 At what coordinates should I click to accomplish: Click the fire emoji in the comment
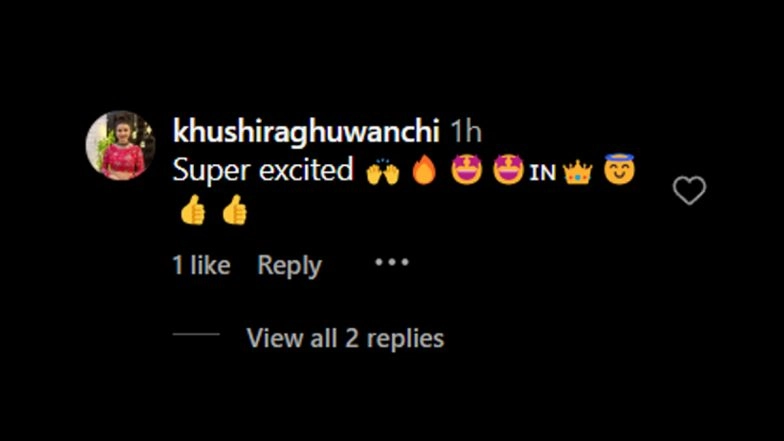(424, 170)
